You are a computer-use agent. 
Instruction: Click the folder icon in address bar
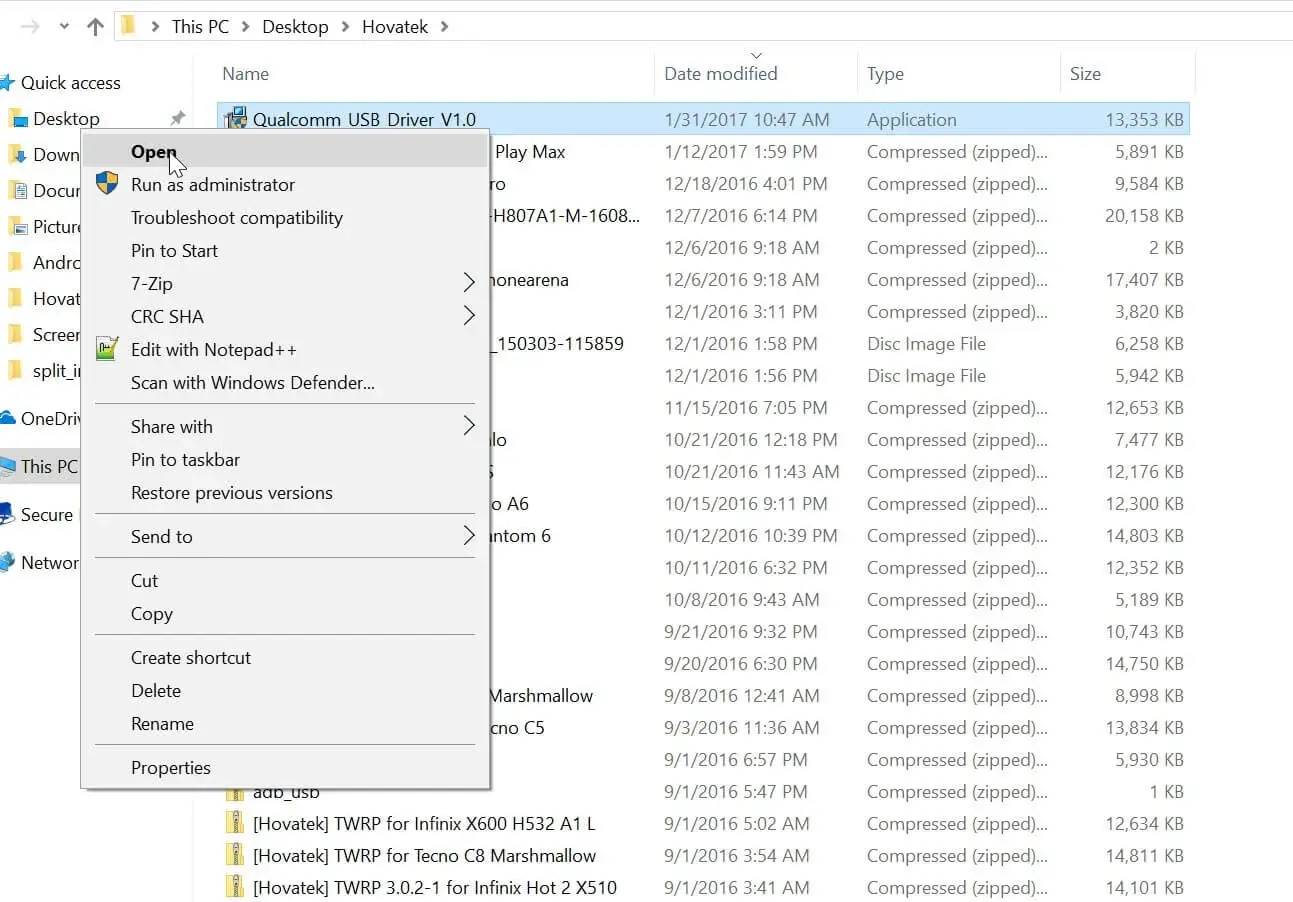click(x=128, y=26)
